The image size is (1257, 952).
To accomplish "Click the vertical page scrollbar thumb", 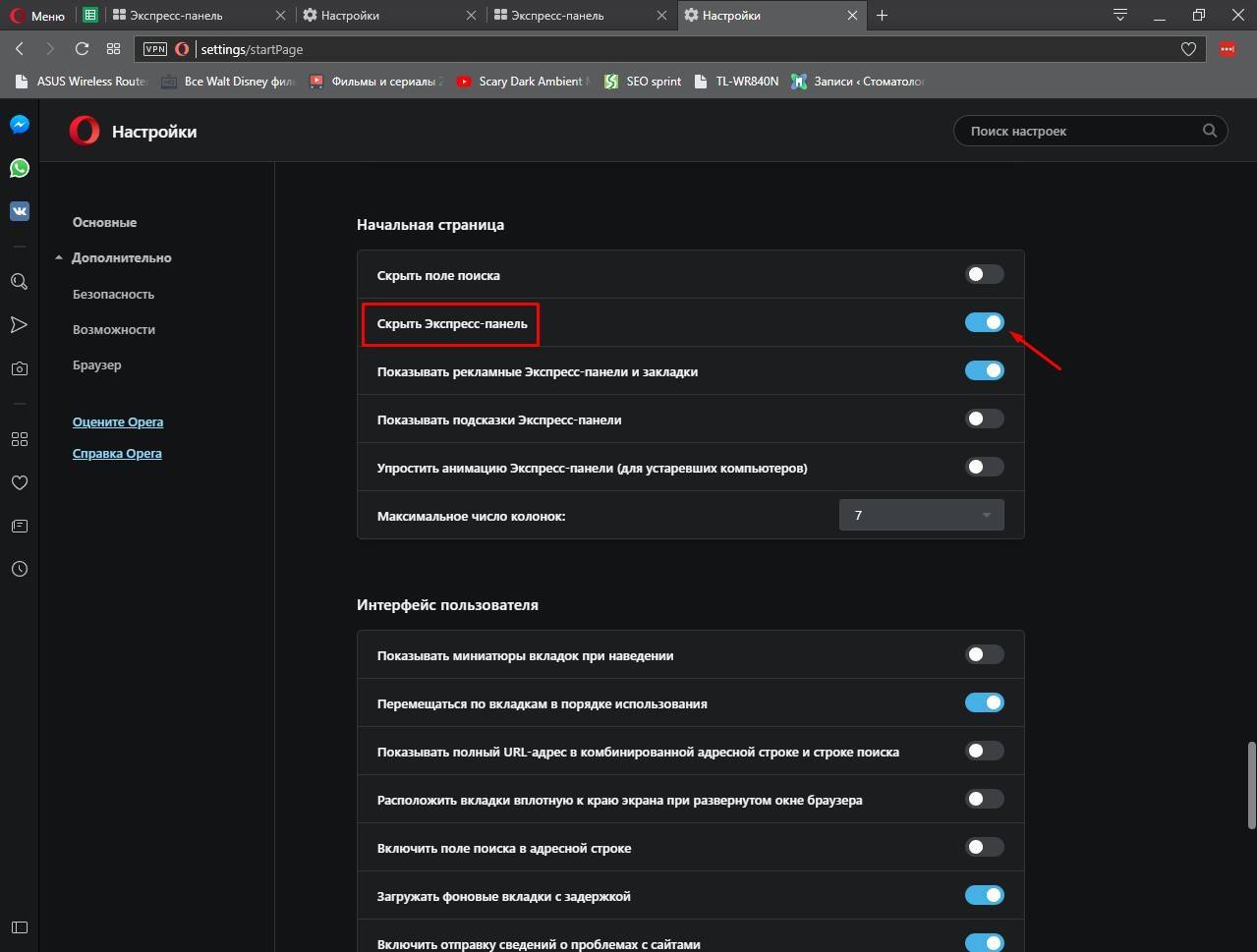I will (x=1251, y=786).
